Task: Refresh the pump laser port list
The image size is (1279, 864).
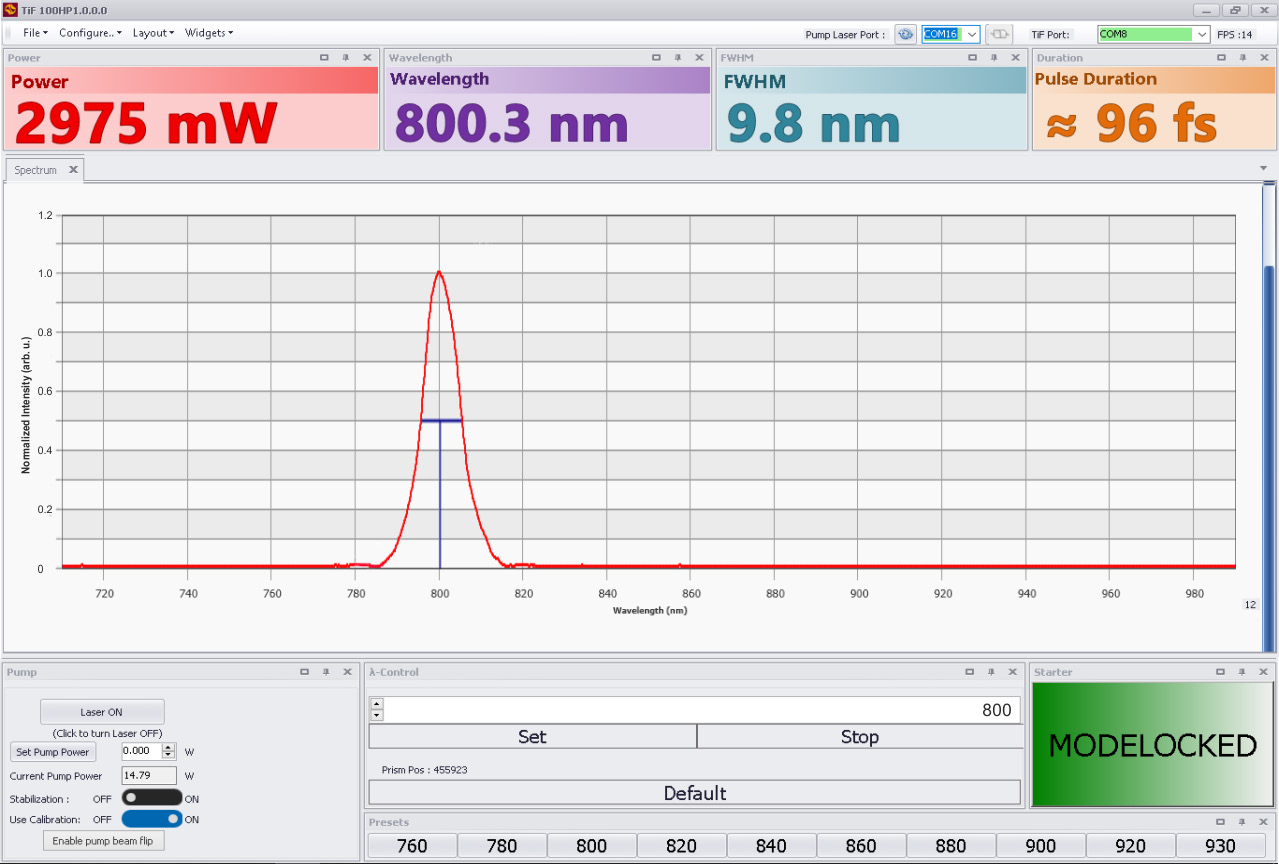Action: (905, 34)
